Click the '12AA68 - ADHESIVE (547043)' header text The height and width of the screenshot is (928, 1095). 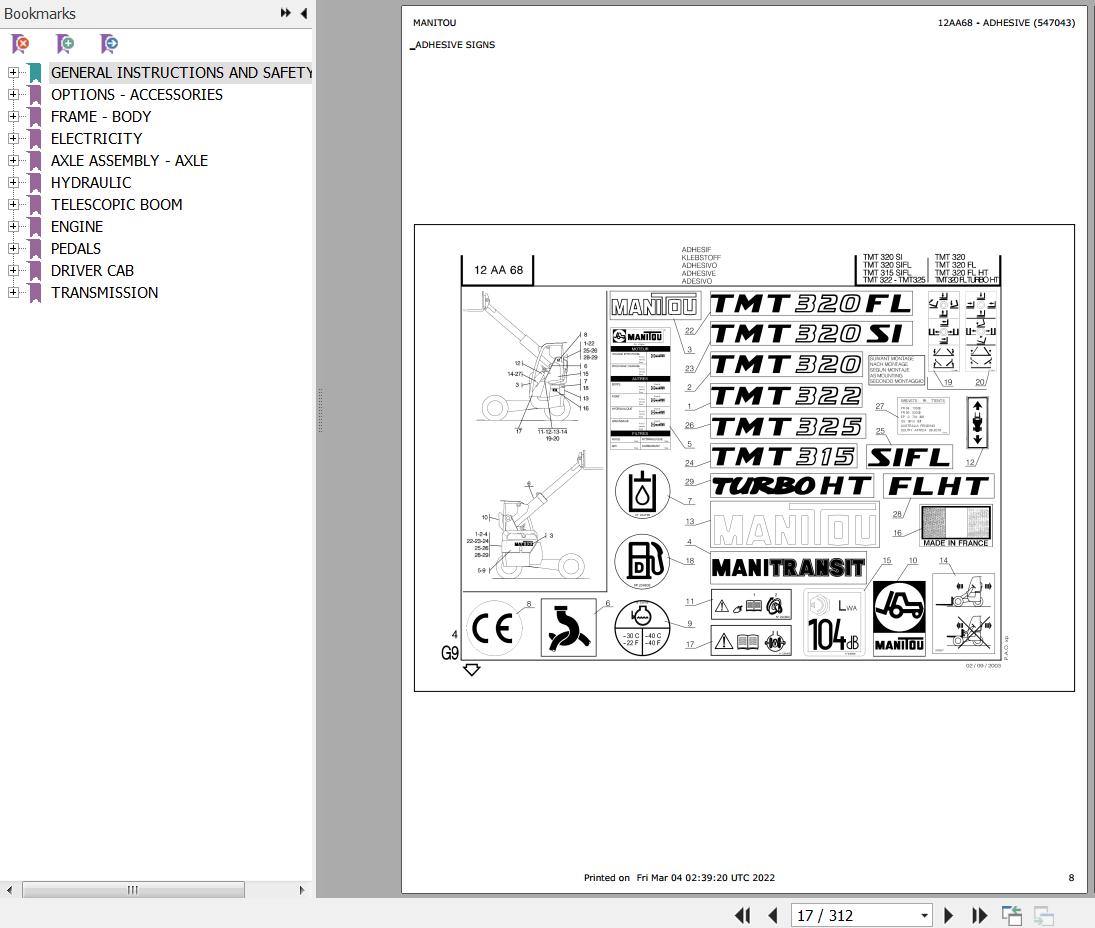[1006, 22]
